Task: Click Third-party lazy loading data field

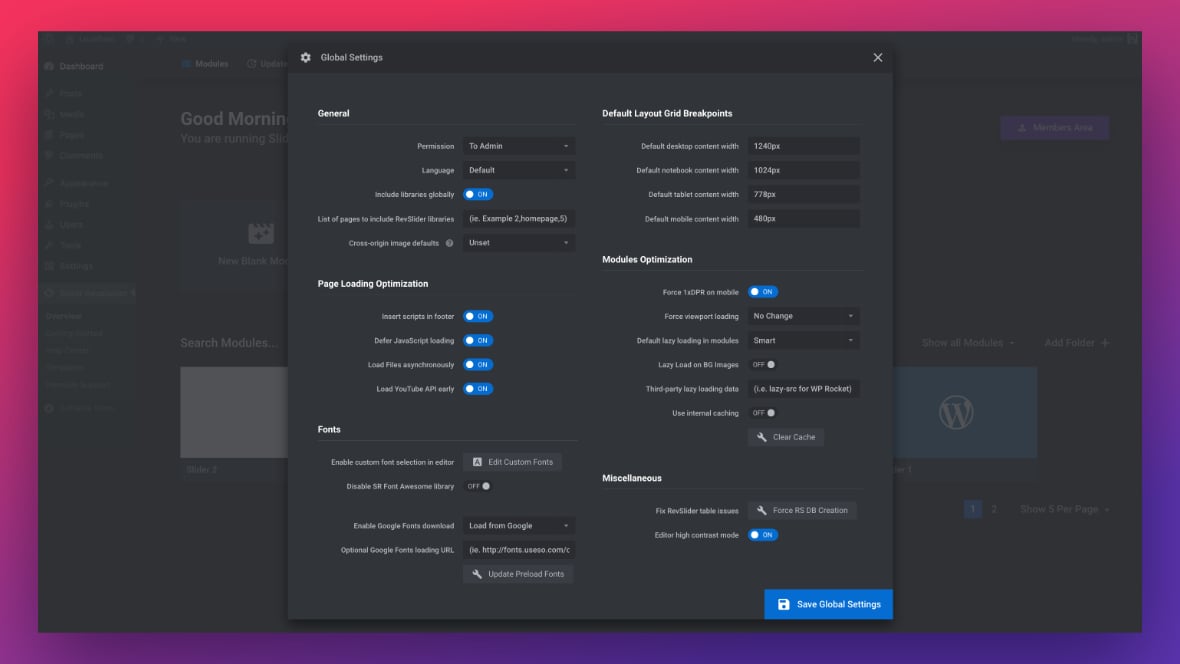Action: click(x=803, y=389)
